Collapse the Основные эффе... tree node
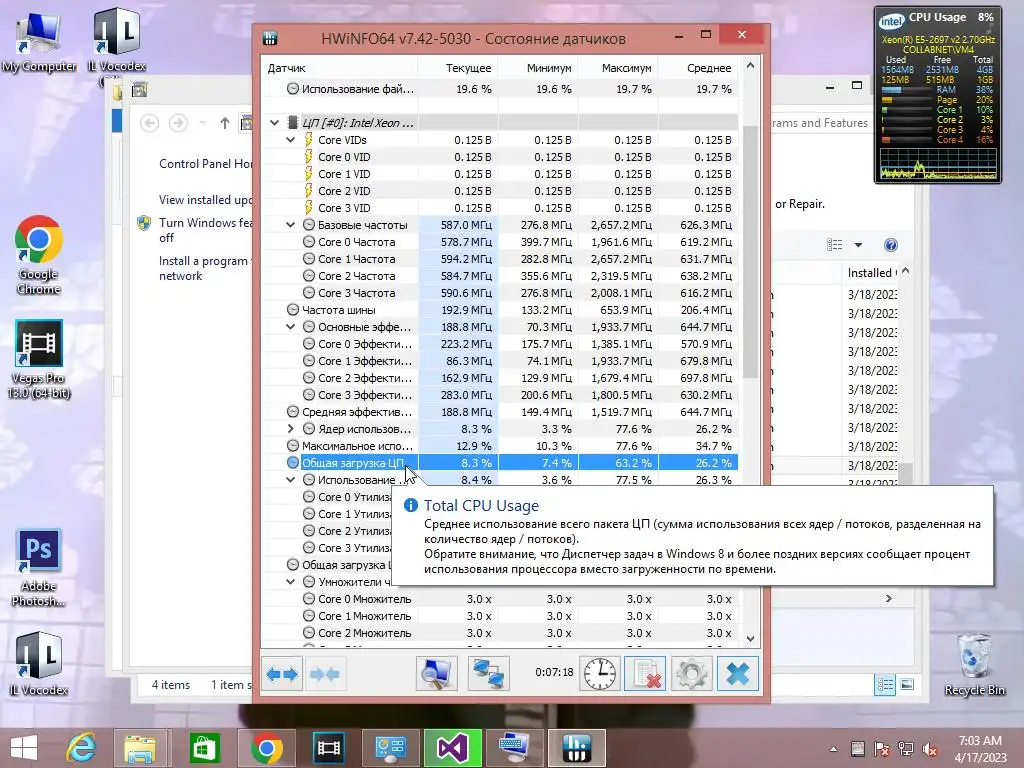 [x=291, y=327]
